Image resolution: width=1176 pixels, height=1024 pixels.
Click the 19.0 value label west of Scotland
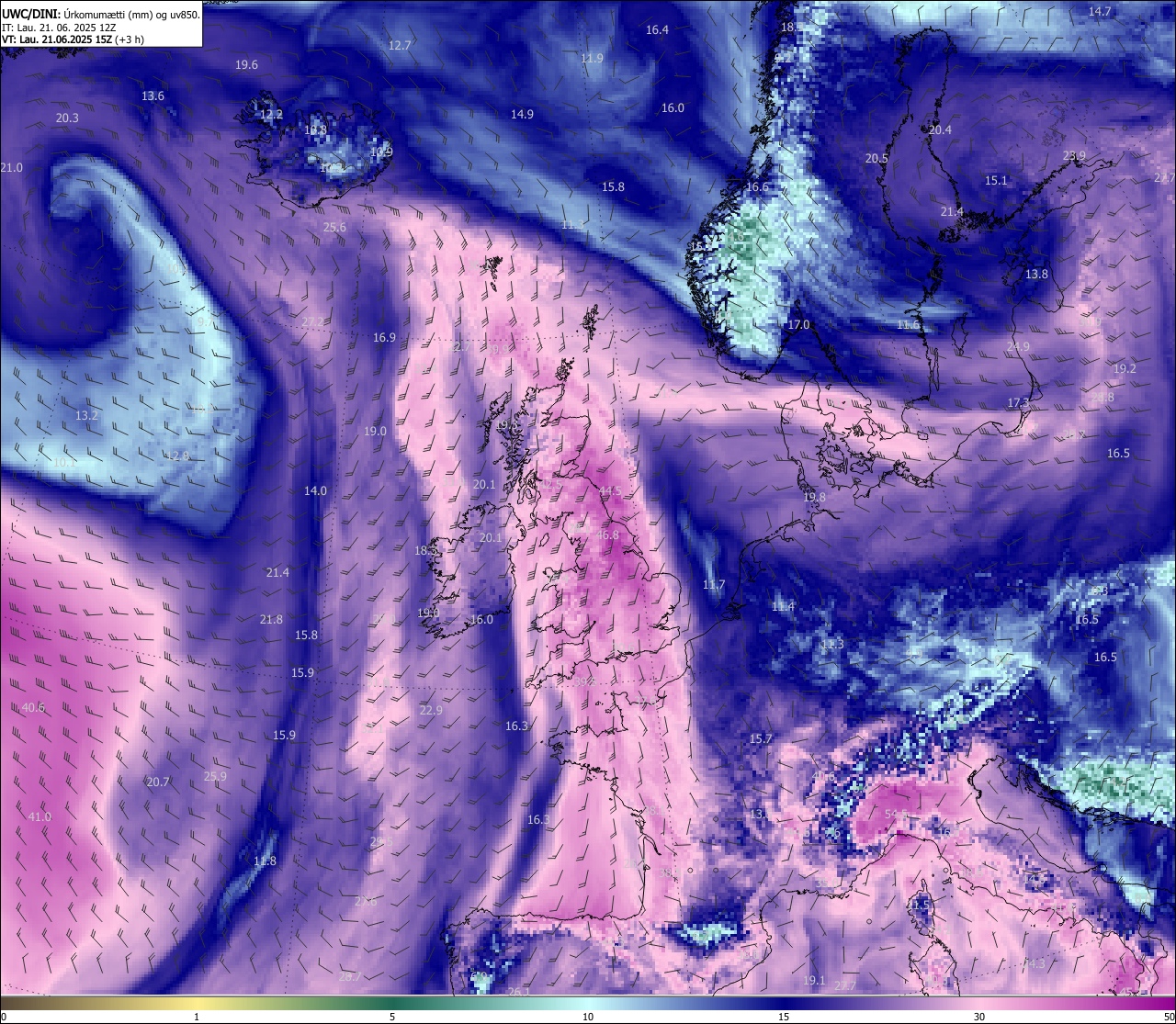pos(375,431)
